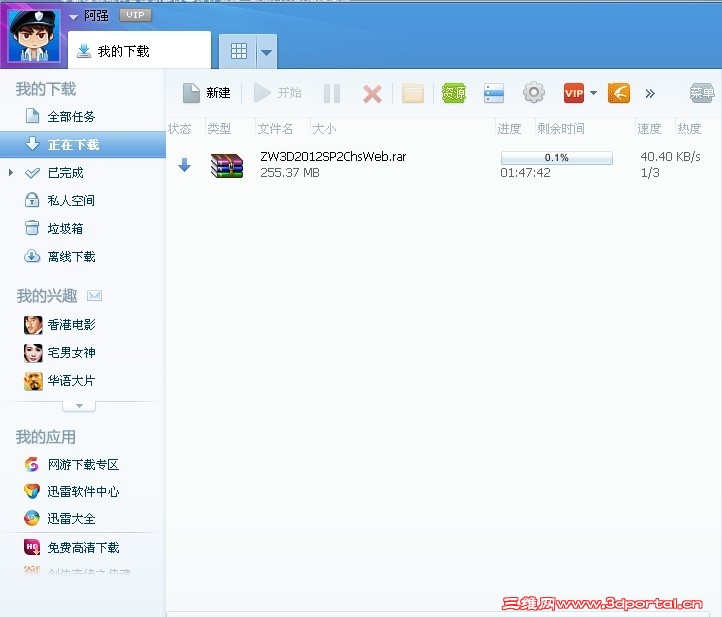This screenshot has height=617, width=722.
Task: Click the 255.37 MB size text
Action: 290,173
